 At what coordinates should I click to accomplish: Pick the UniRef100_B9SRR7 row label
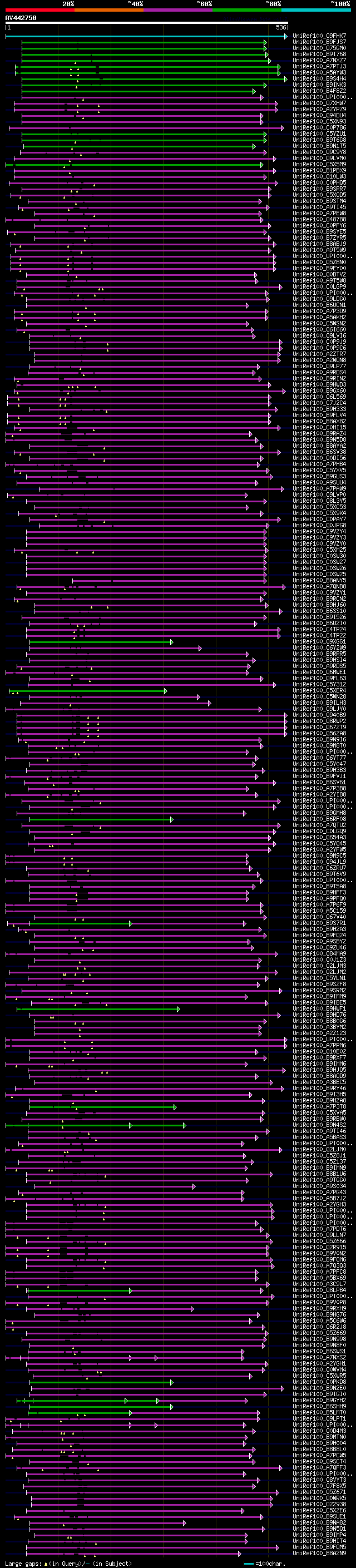pyautogui.click(x=319, y=189)
